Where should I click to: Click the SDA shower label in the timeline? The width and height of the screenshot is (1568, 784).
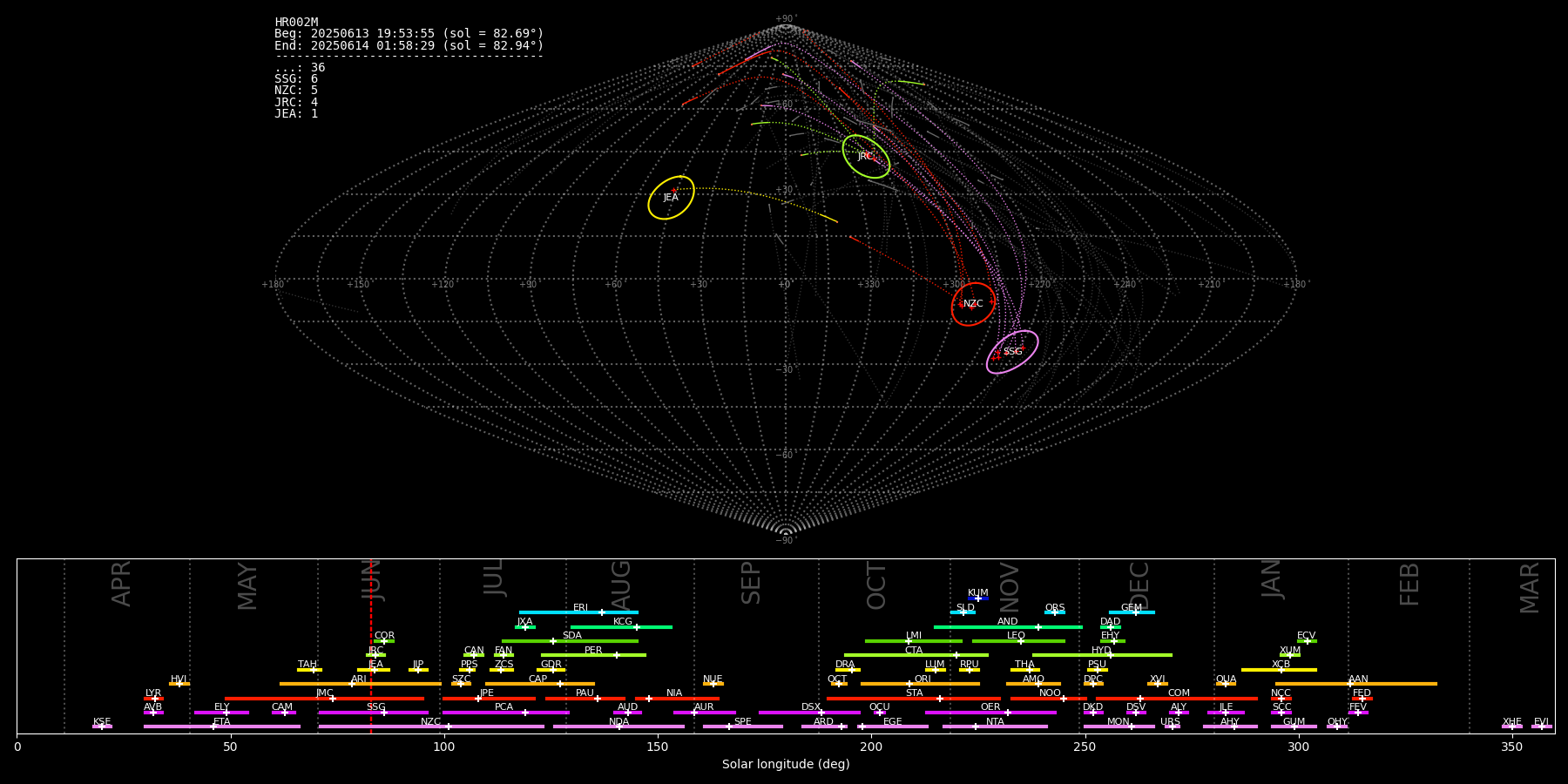click(x=572, y=636)
